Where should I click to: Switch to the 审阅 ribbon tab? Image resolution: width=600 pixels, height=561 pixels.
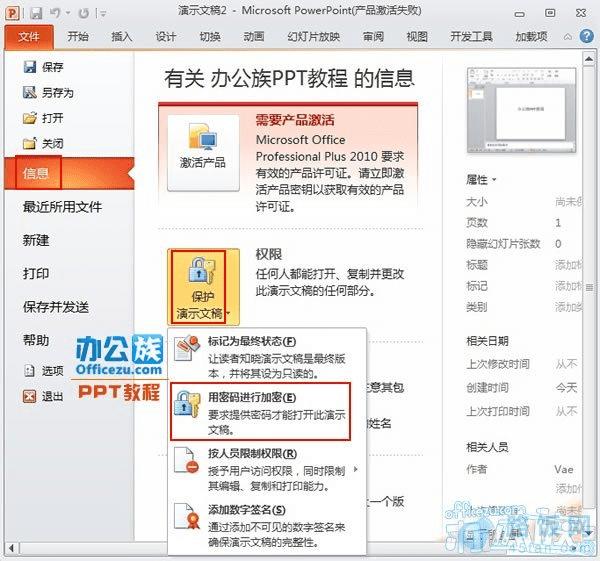tap(373, 37)
